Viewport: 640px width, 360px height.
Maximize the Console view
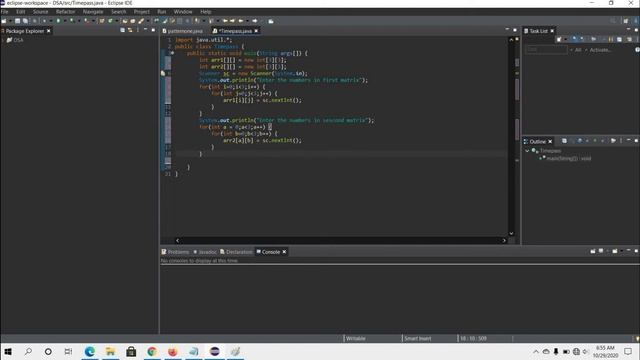click(636, 251)
